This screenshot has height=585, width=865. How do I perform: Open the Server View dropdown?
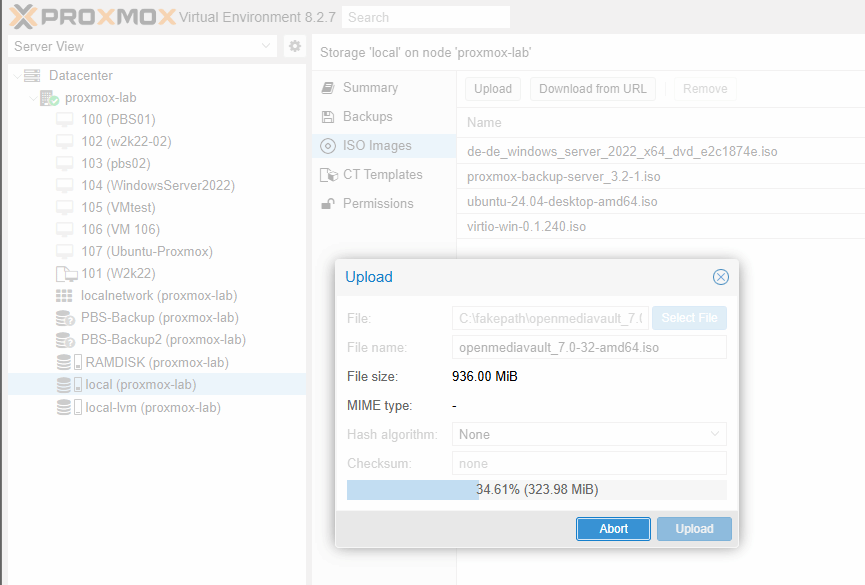266,46
